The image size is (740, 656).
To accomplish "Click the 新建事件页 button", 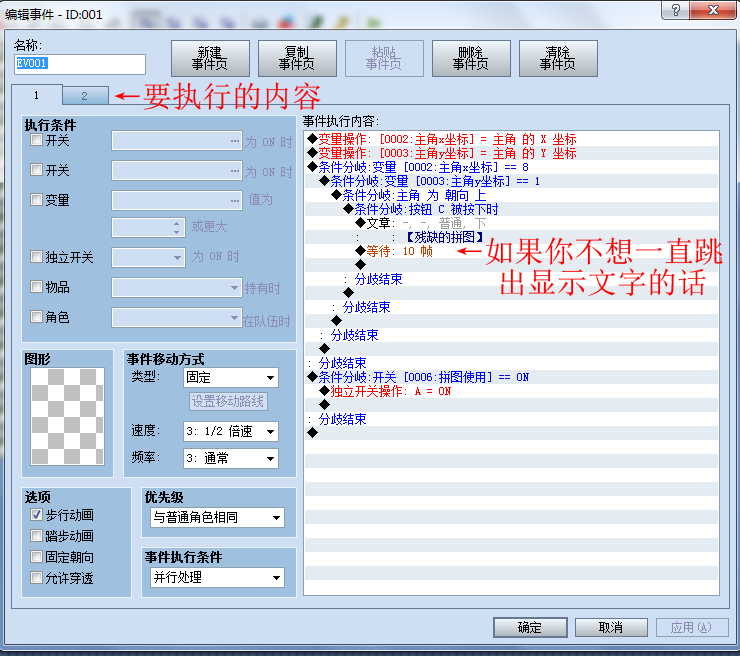I will click(210, 59).
